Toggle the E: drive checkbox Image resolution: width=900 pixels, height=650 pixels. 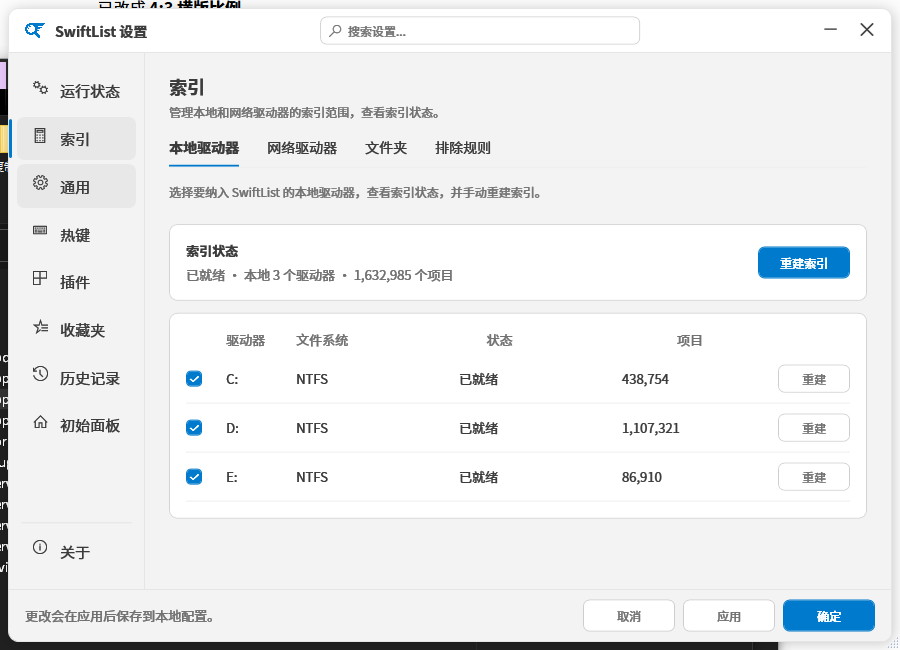click(x=194, y=477)
